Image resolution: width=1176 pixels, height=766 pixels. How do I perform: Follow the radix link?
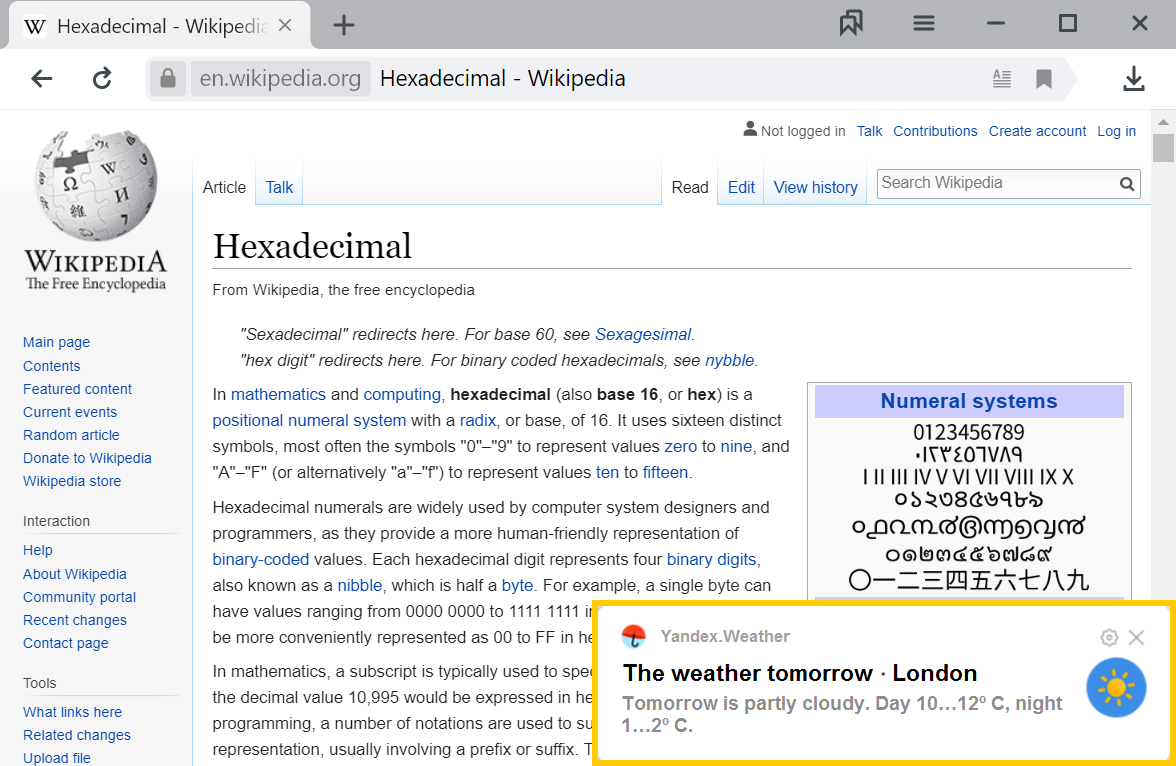[478, 421]
